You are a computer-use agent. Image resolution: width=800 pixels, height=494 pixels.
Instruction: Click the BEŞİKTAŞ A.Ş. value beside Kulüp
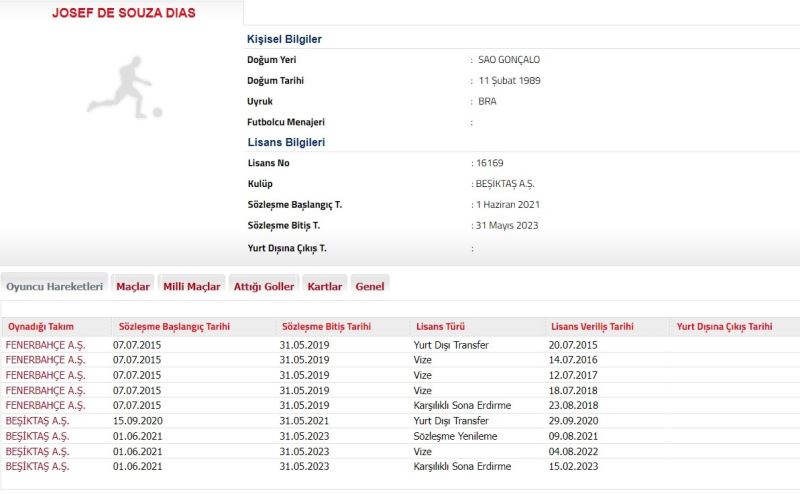point(506,184)
